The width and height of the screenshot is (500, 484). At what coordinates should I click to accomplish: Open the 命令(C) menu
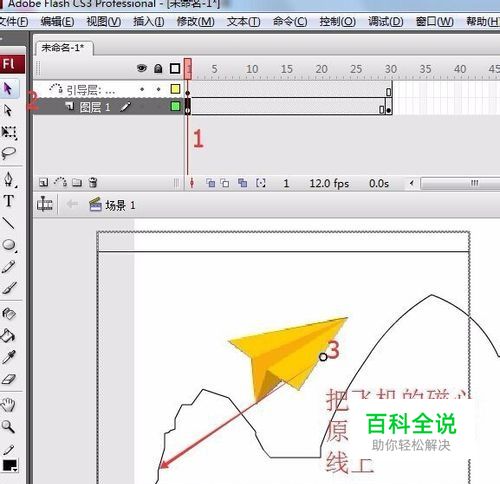click(x=290, y=22)
